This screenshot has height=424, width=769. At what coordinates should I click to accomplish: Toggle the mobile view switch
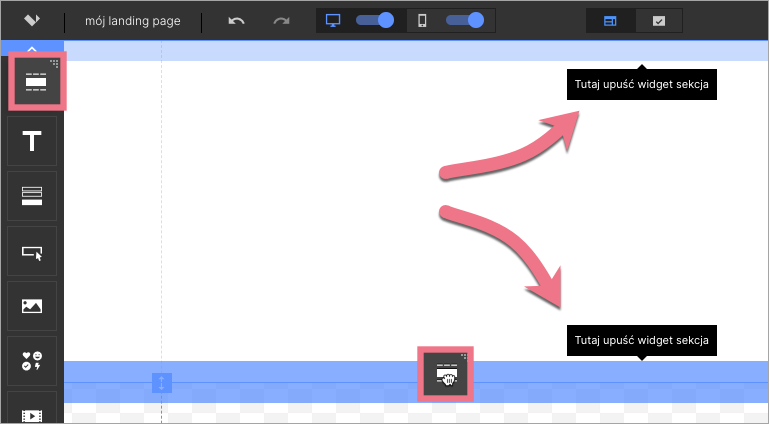tap(465, 20)
